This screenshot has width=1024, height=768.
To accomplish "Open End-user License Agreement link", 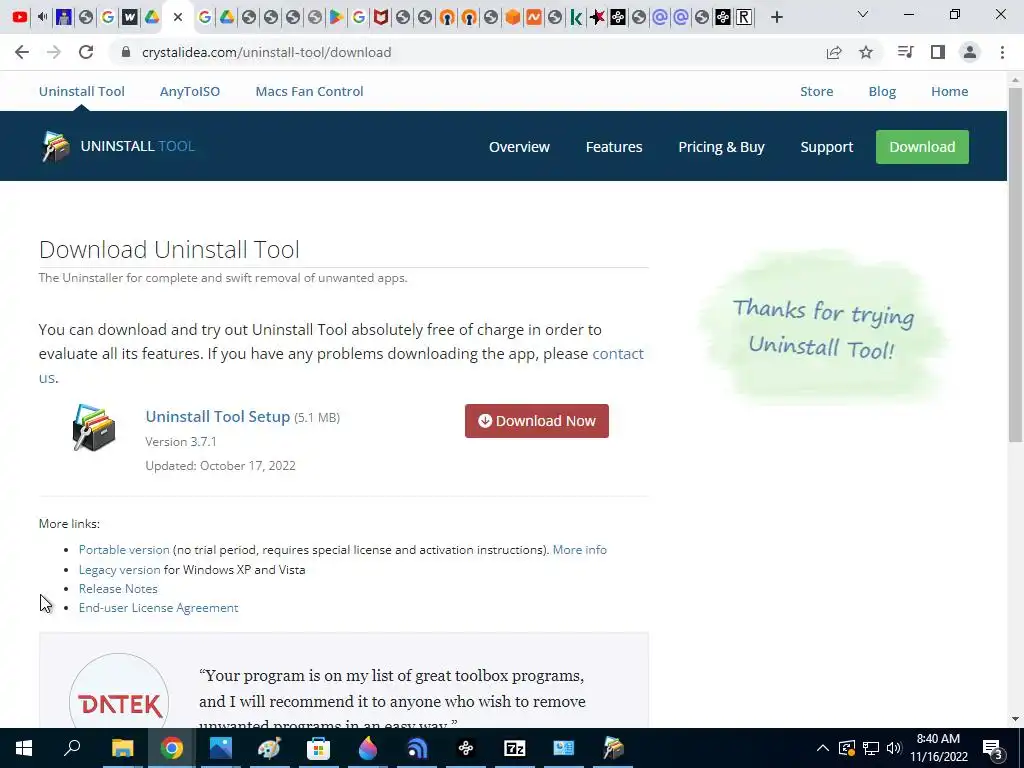I will [159, 607].
